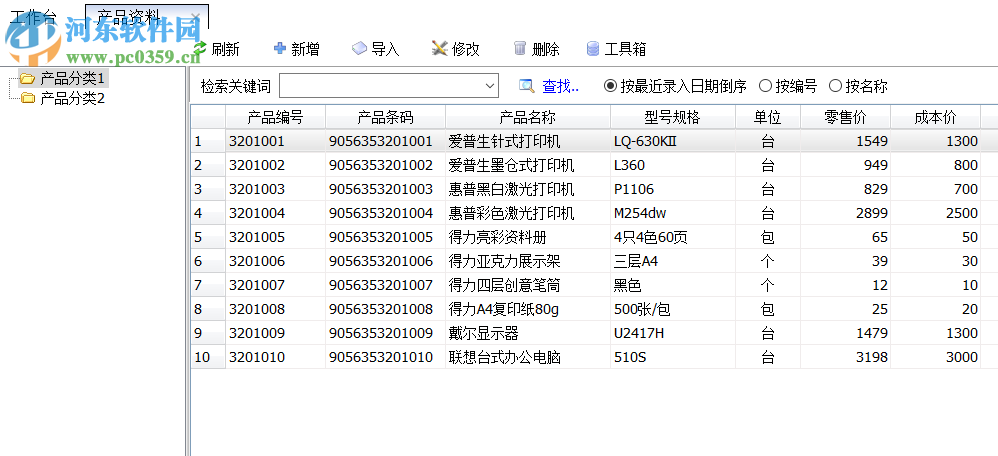Click model spec 三层A4

tap(636, 261)
